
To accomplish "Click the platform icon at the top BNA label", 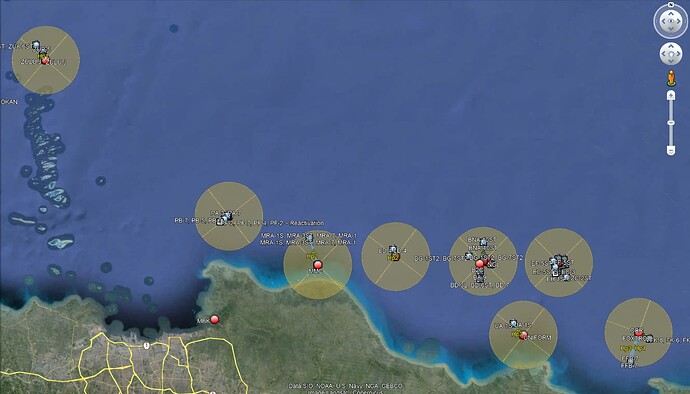I will click(483, 241).
